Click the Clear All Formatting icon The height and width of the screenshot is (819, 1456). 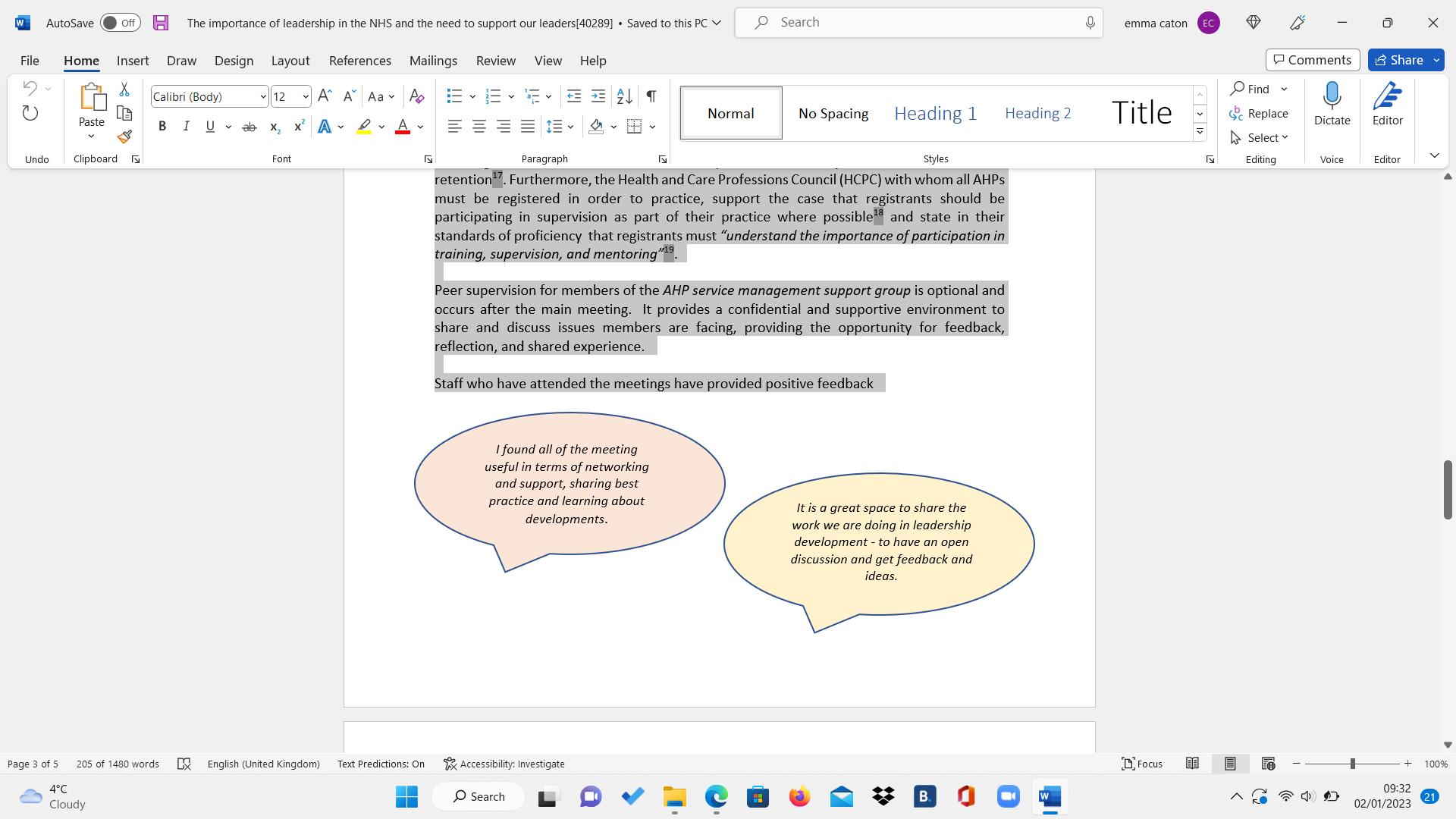[416, 96]
